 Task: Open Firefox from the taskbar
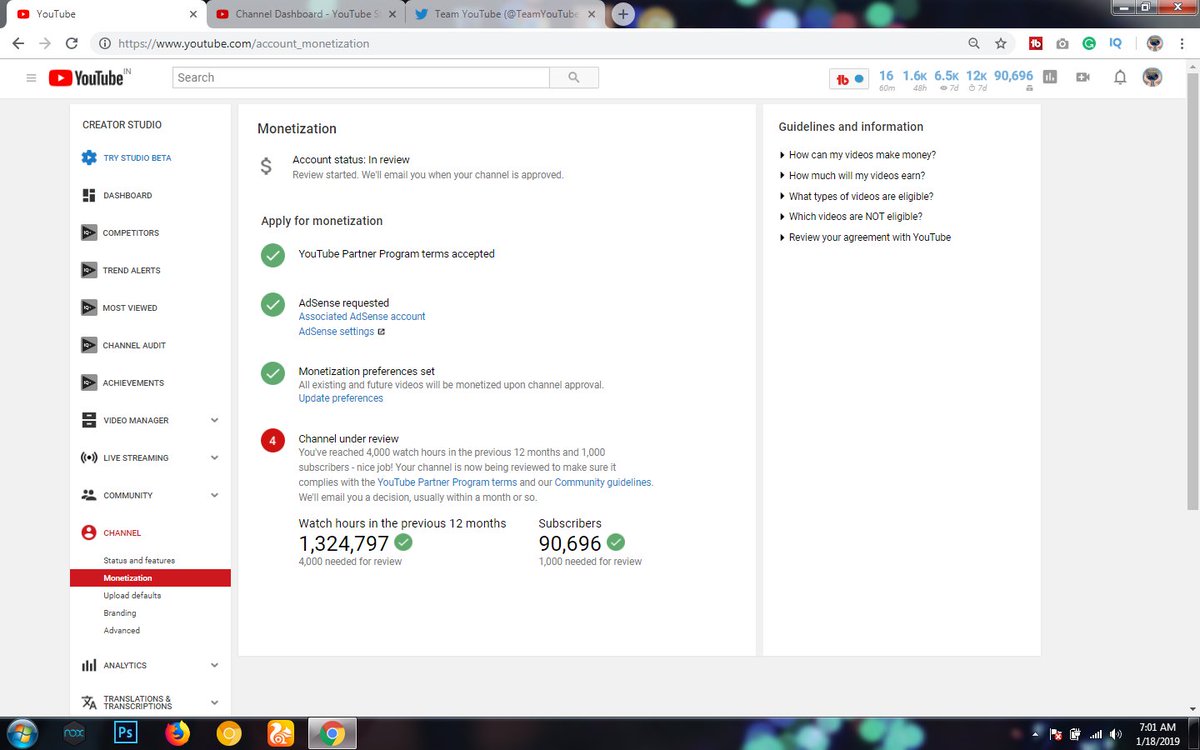coord(178,733)
